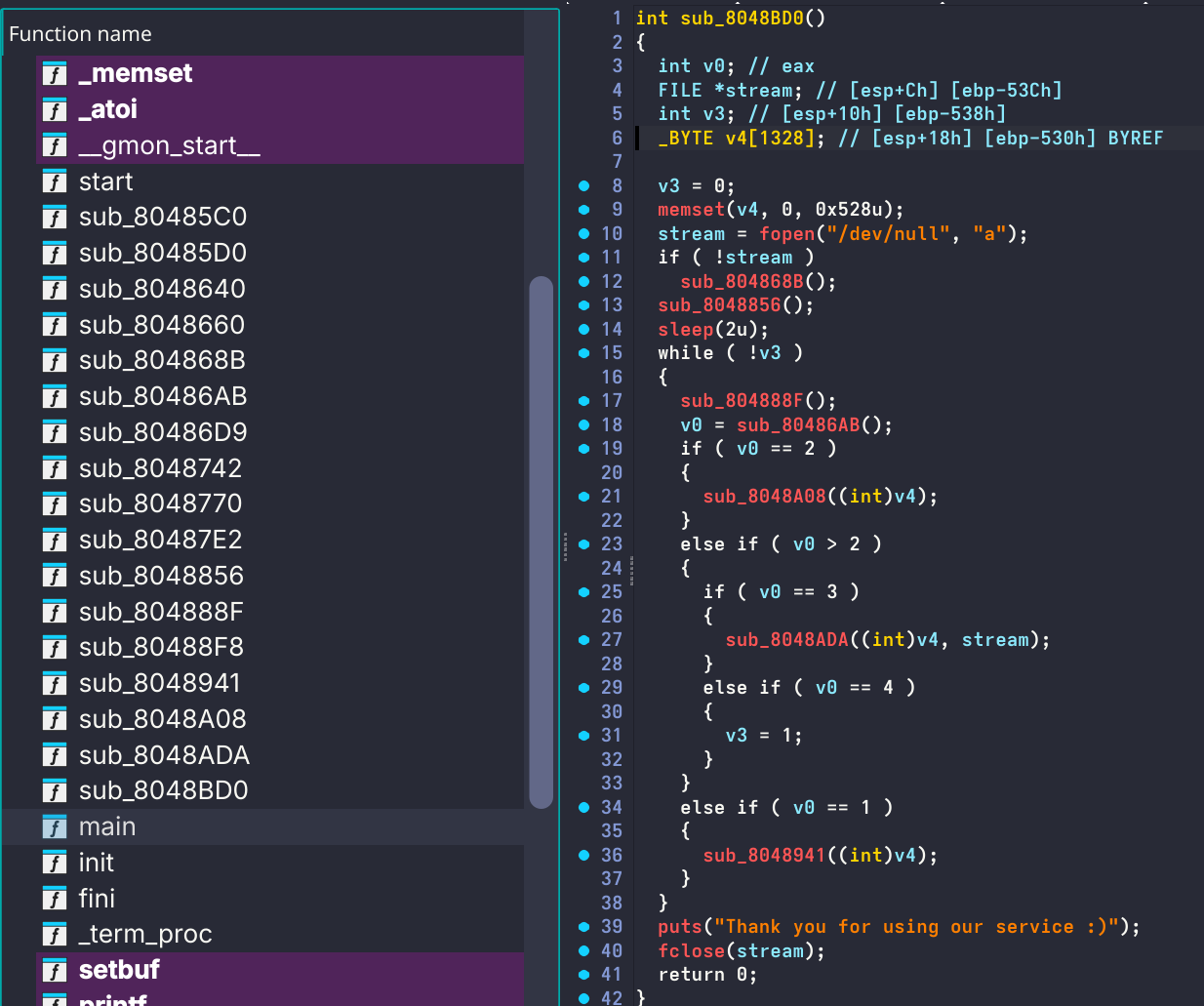This screenshot has width=1204, height=1006.
Task: Click the function icon for sub_804888F
Action: point(55,612)
